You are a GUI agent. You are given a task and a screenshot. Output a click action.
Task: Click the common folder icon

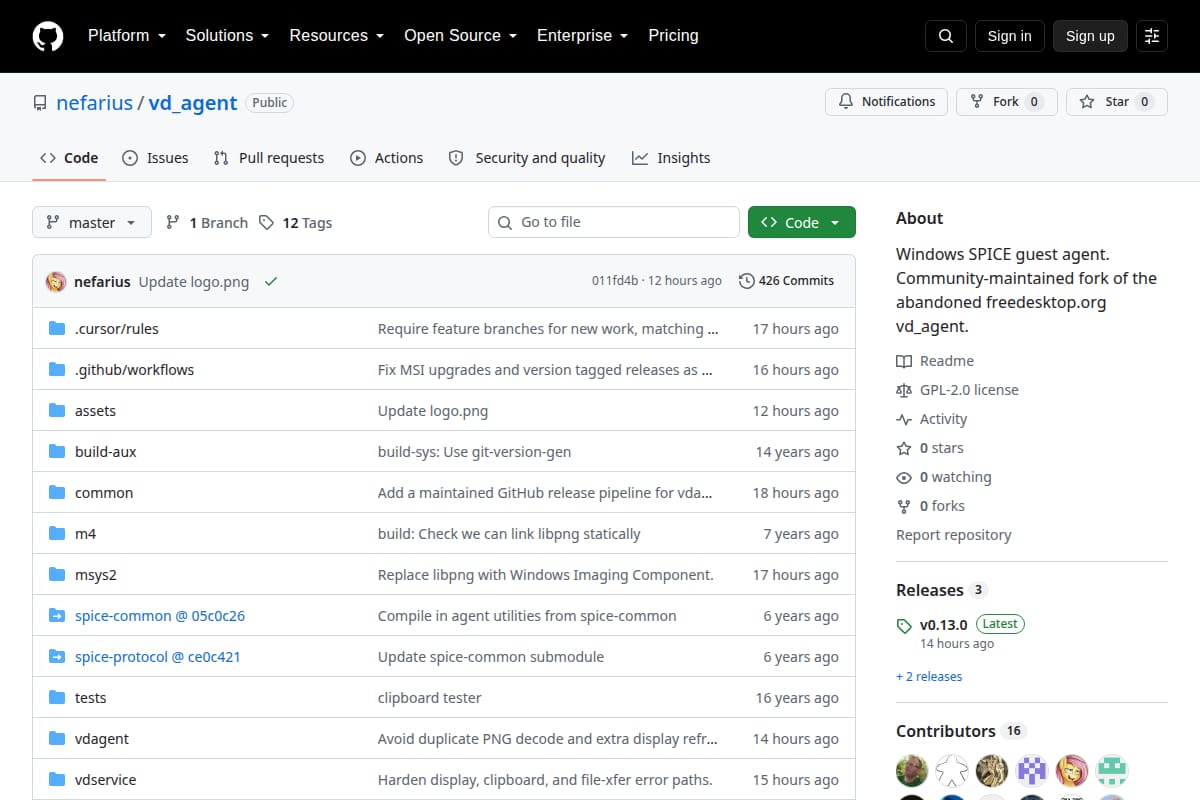pos(57,492)
